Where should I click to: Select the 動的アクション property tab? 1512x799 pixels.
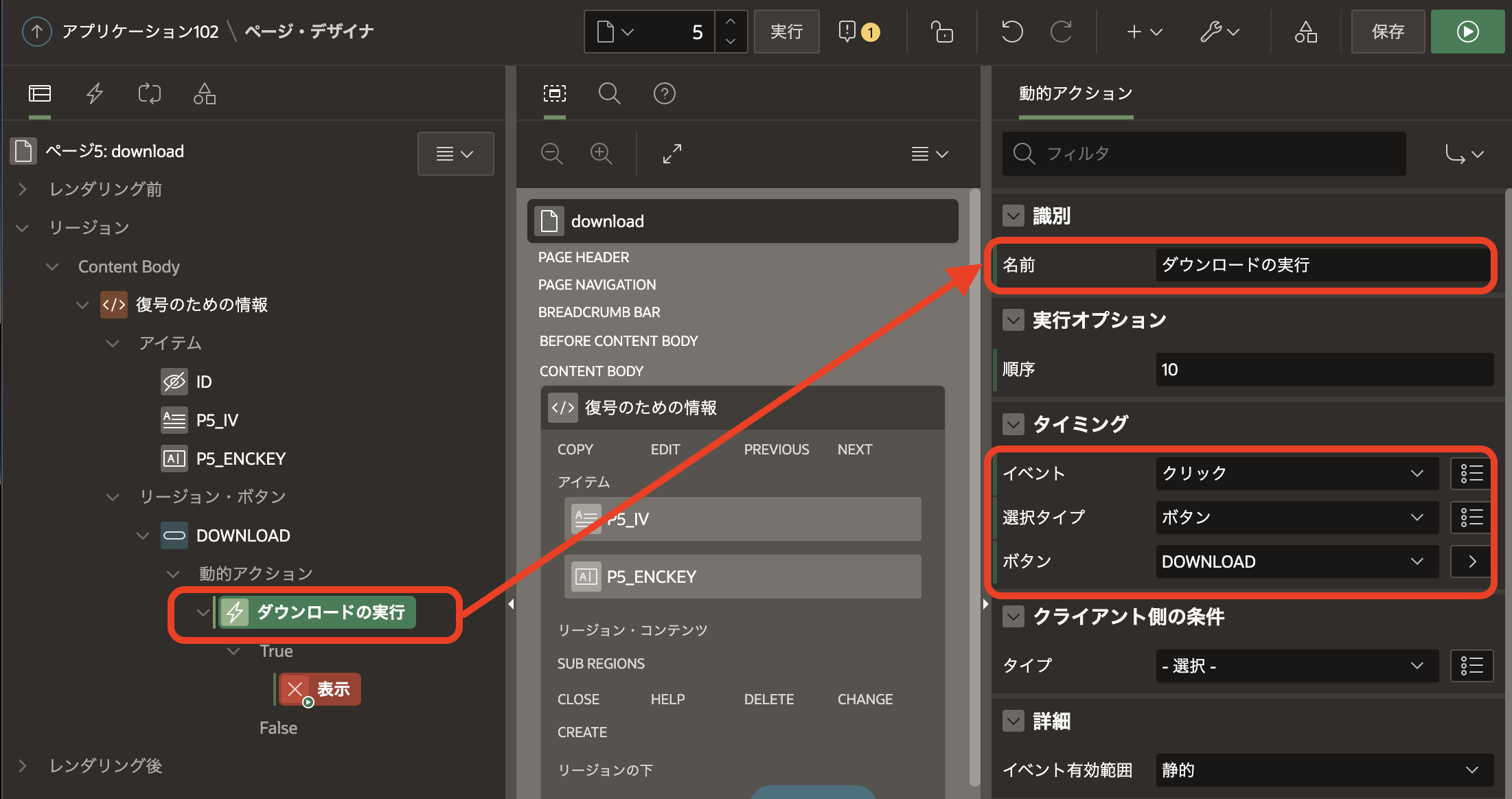[x=1075, y=93]
